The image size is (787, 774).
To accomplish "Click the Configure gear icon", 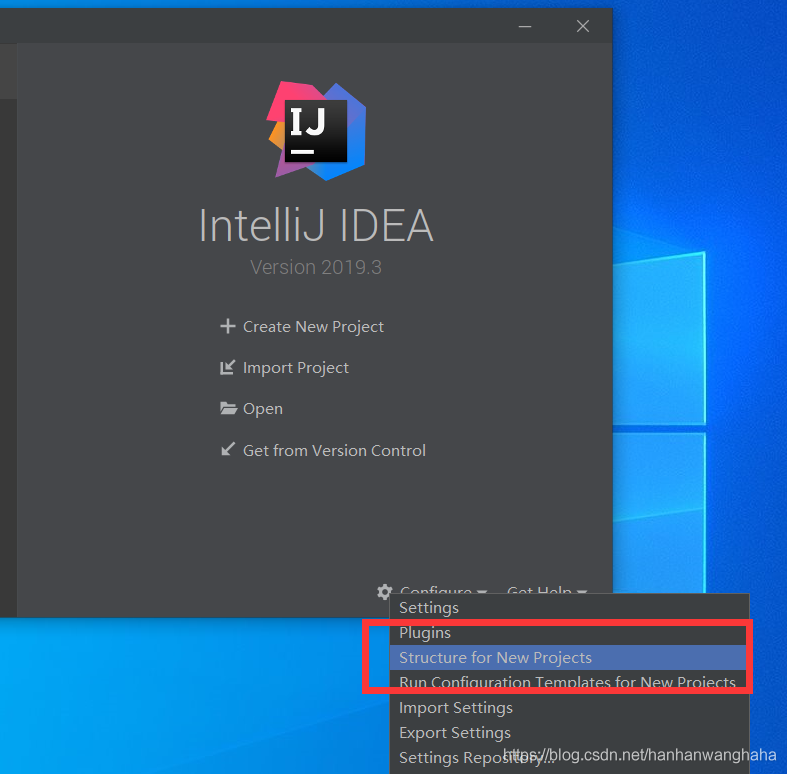I will click(x=384, y=592).
